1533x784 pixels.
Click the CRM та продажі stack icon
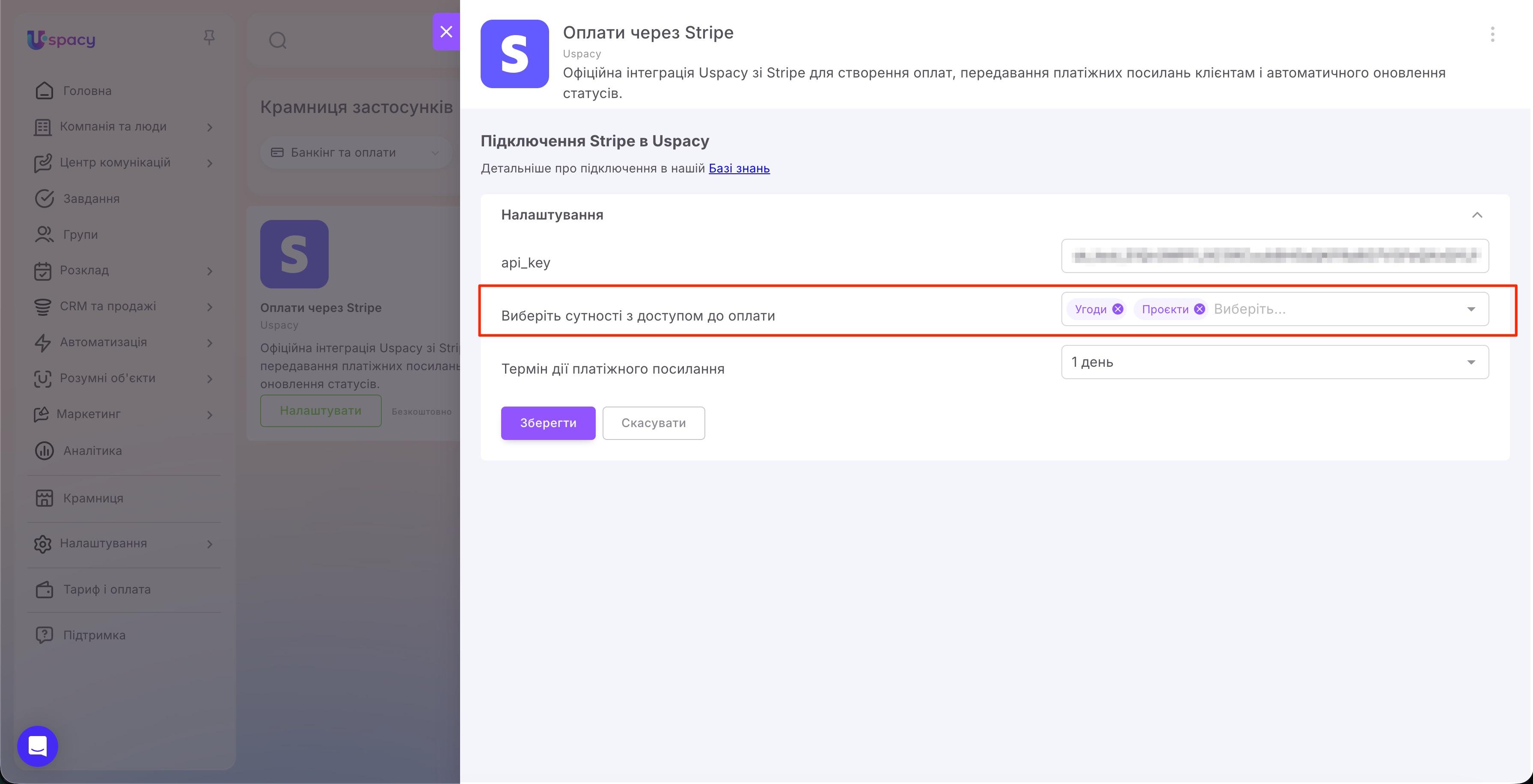pos(42,306)
